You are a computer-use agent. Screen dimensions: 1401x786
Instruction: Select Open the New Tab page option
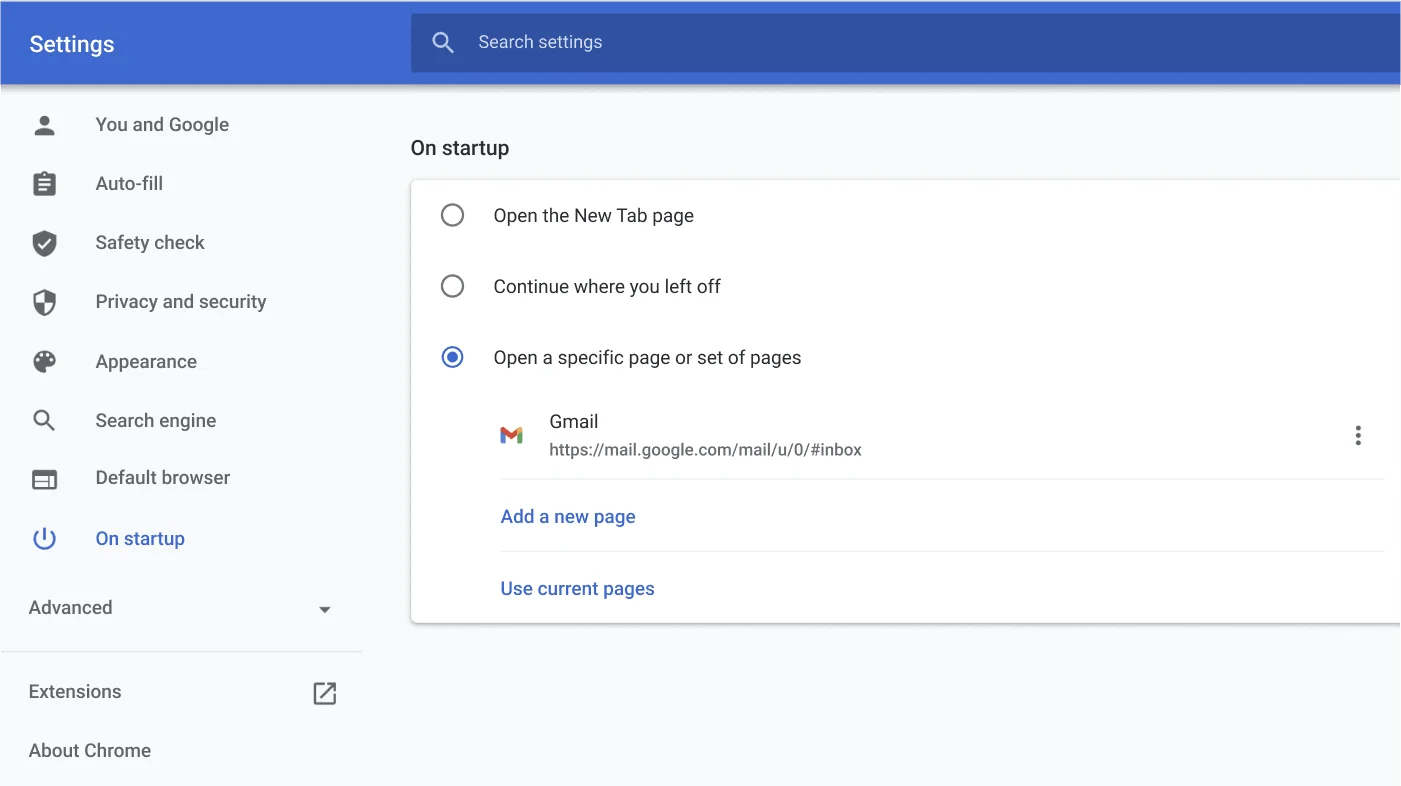click(452, 214)
